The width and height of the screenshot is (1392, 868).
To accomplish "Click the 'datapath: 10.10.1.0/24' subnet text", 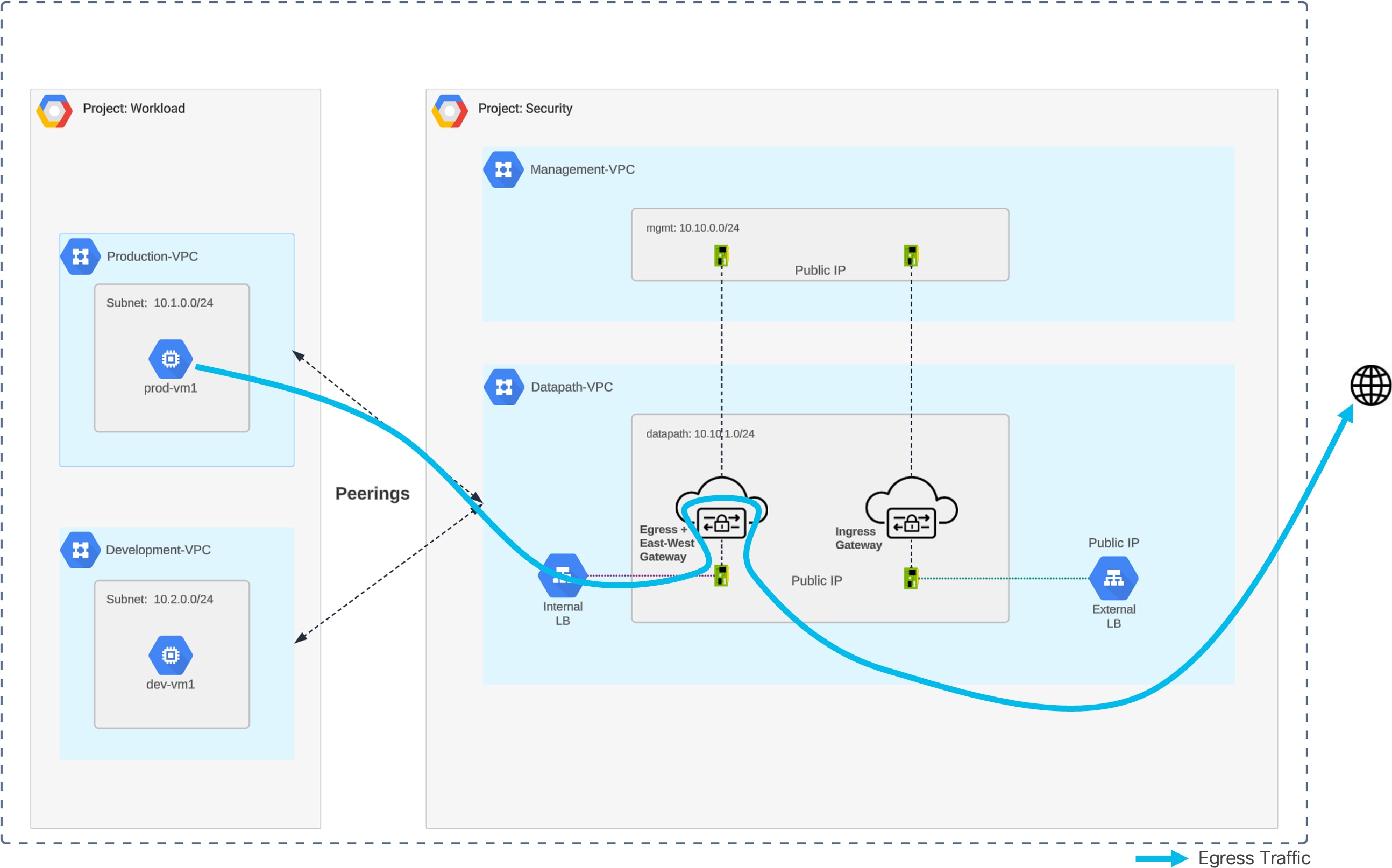I will pyautogui.click(x=700, y=434).
